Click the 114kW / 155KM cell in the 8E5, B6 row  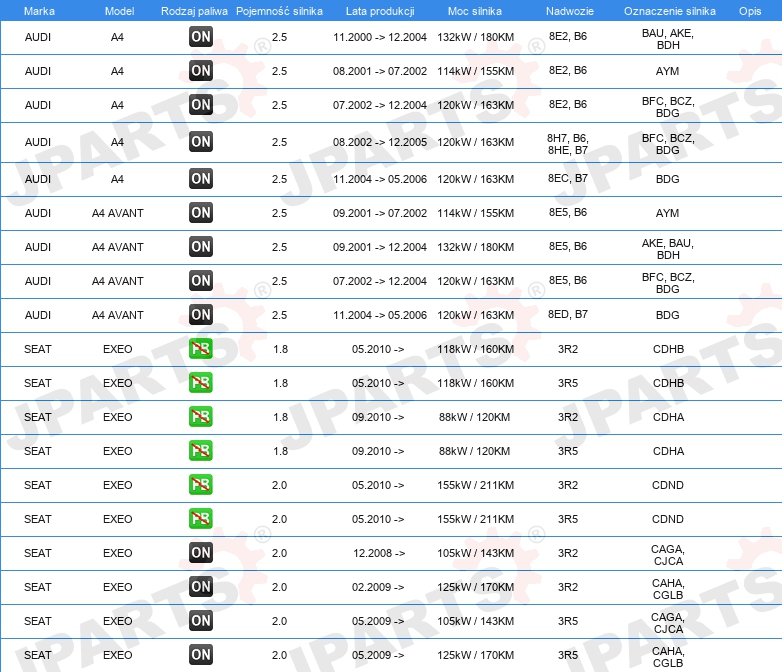[x=475, y=213]
